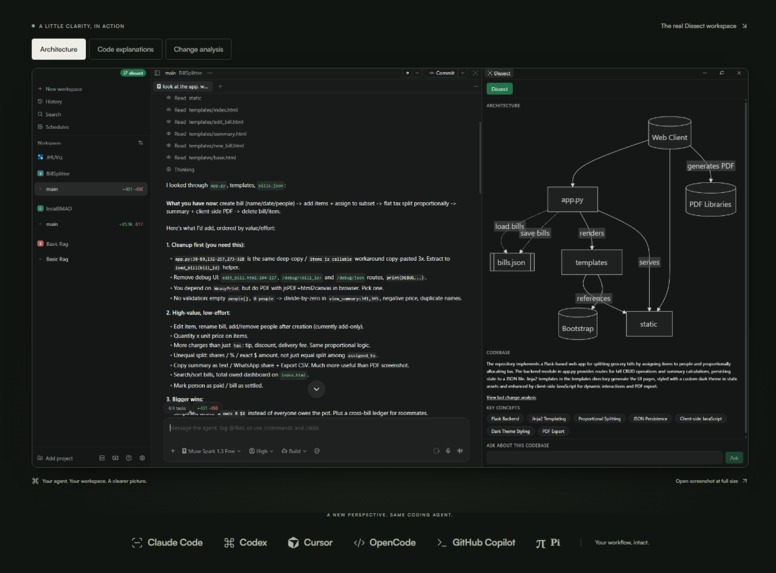Expand the Read templates/edit_bill.html step
This screenshot has height=573, width=776.
205,122
